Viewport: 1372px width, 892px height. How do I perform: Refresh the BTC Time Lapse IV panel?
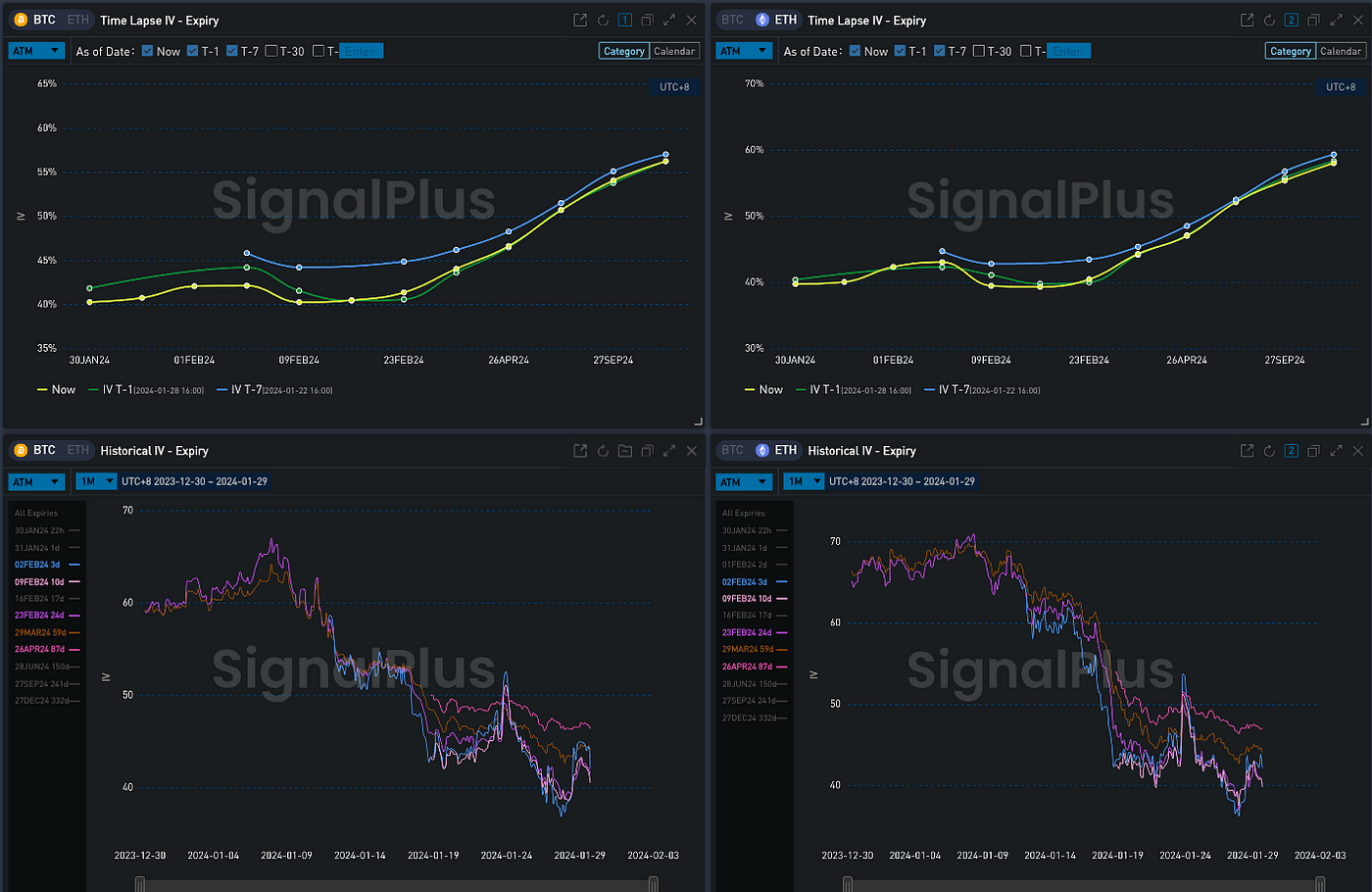tap(603, 21)
